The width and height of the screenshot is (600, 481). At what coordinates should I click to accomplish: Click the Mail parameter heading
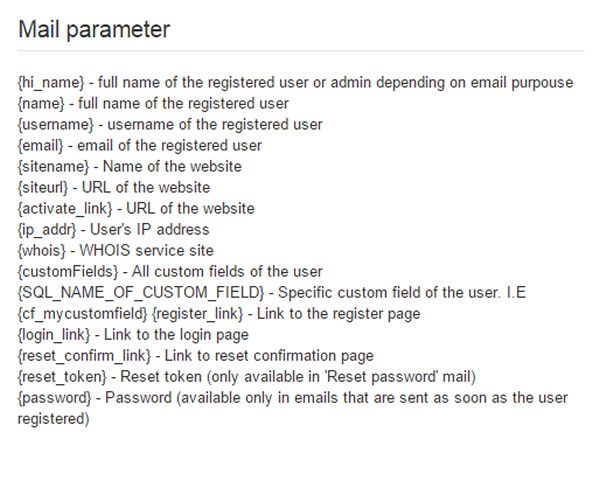click(x=94, y=29)
